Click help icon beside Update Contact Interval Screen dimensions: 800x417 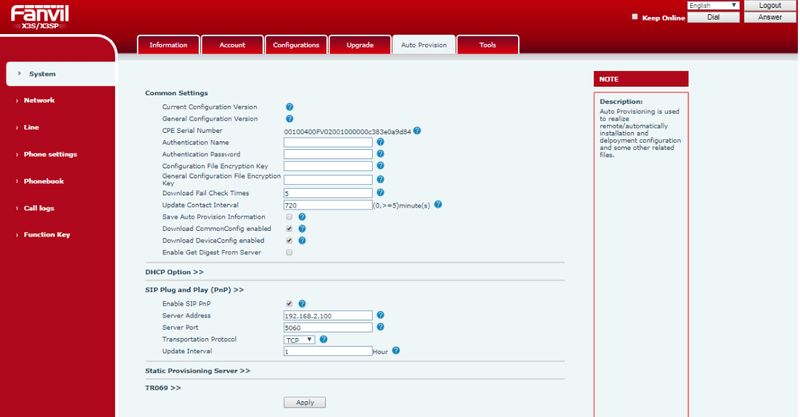click(x=438, y=204)
